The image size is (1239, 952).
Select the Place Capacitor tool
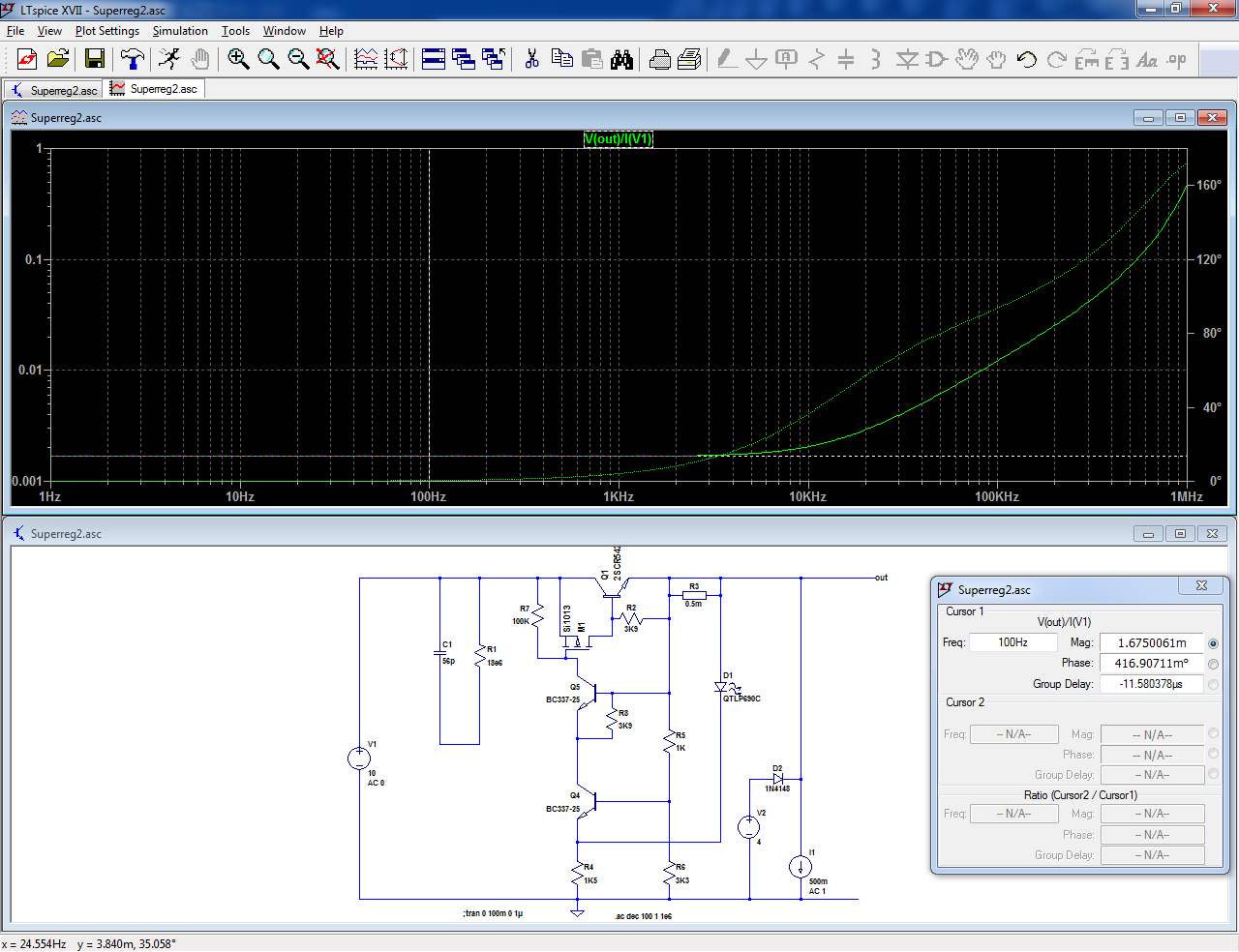click(846, 60)
